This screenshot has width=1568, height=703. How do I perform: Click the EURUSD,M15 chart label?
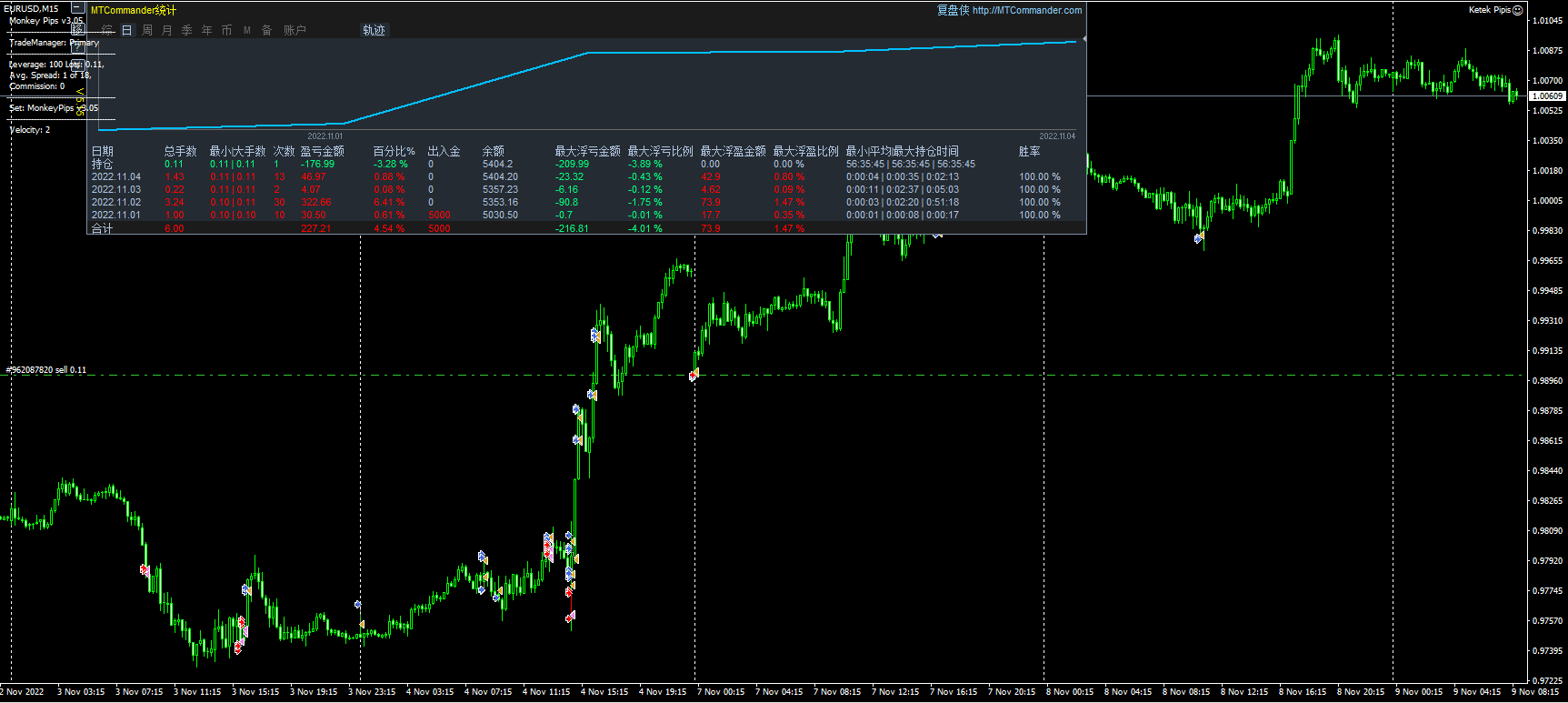(32, 8)
